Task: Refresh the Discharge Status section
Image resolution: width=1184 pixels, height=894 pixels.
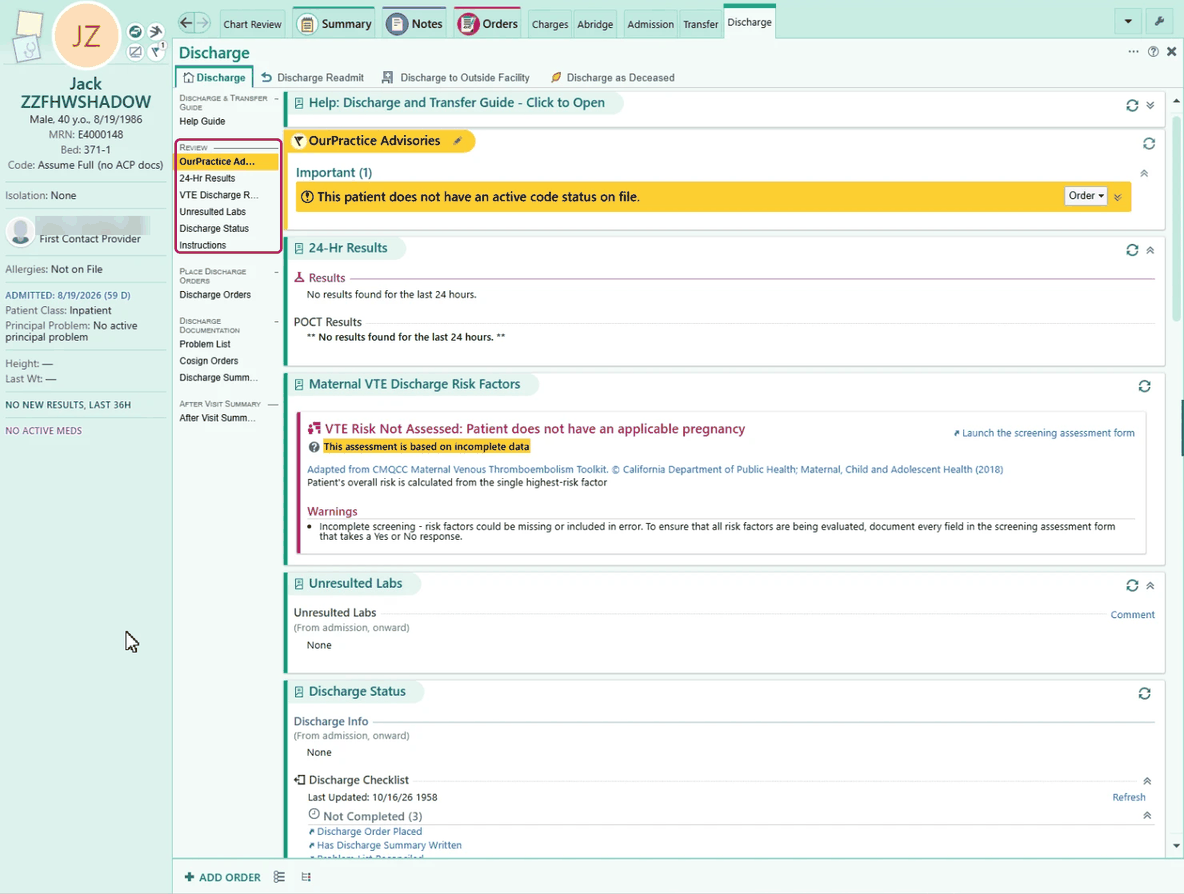Action: (1145, 693)
